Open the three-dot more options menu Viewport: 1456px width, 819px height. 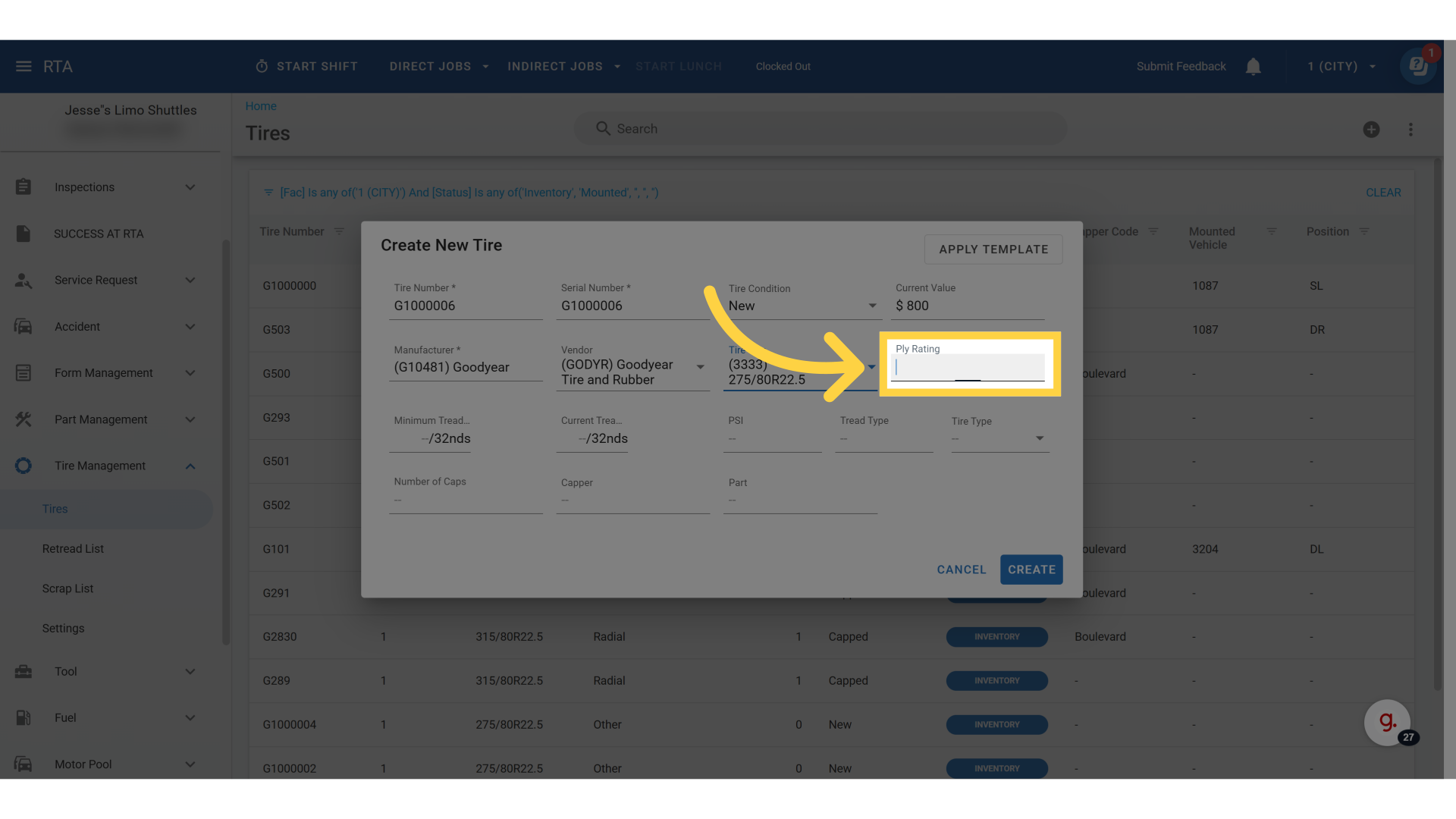click(1410, 130)
